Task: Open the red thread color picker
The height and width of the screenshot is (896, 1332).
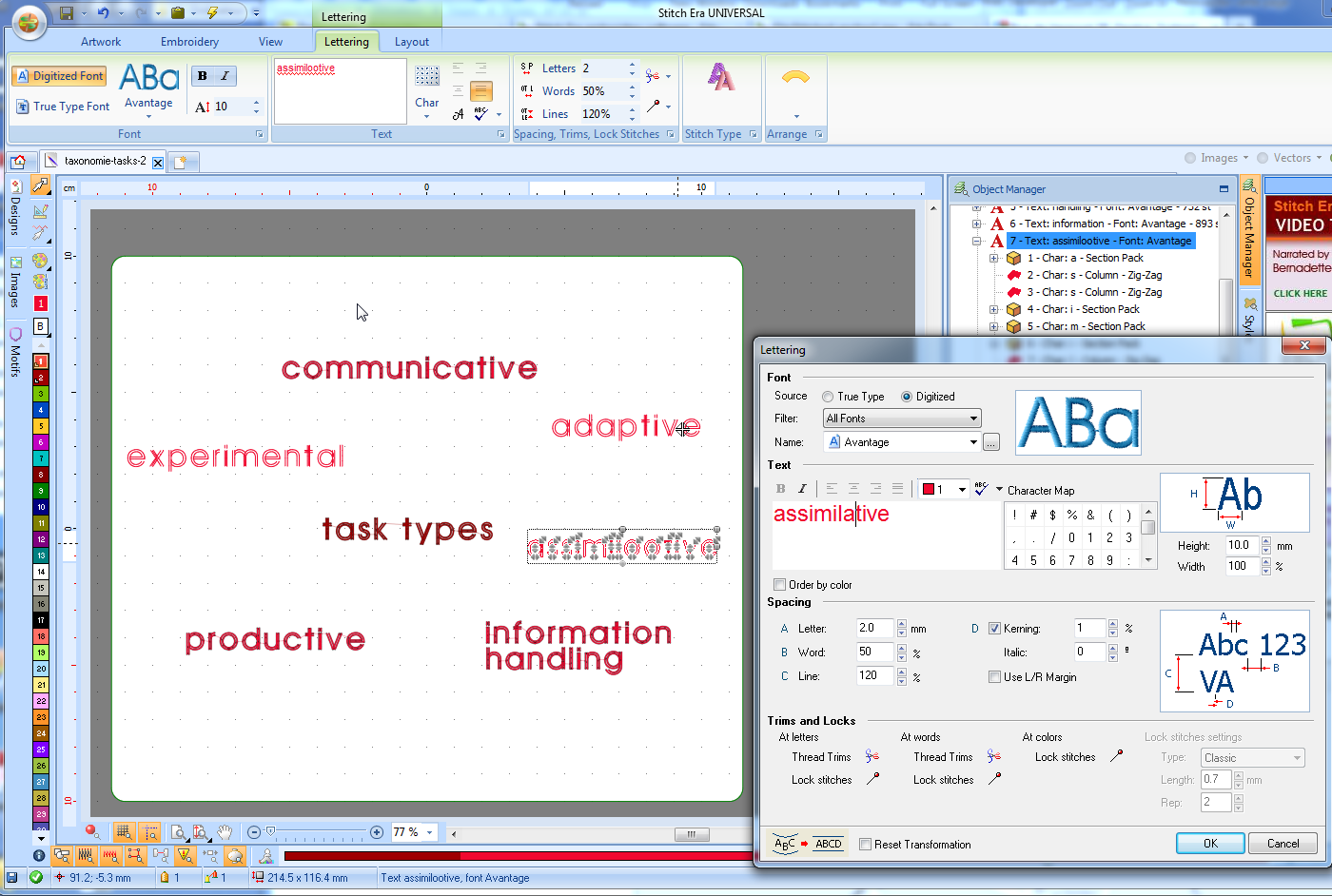Action: coord(961,489)
